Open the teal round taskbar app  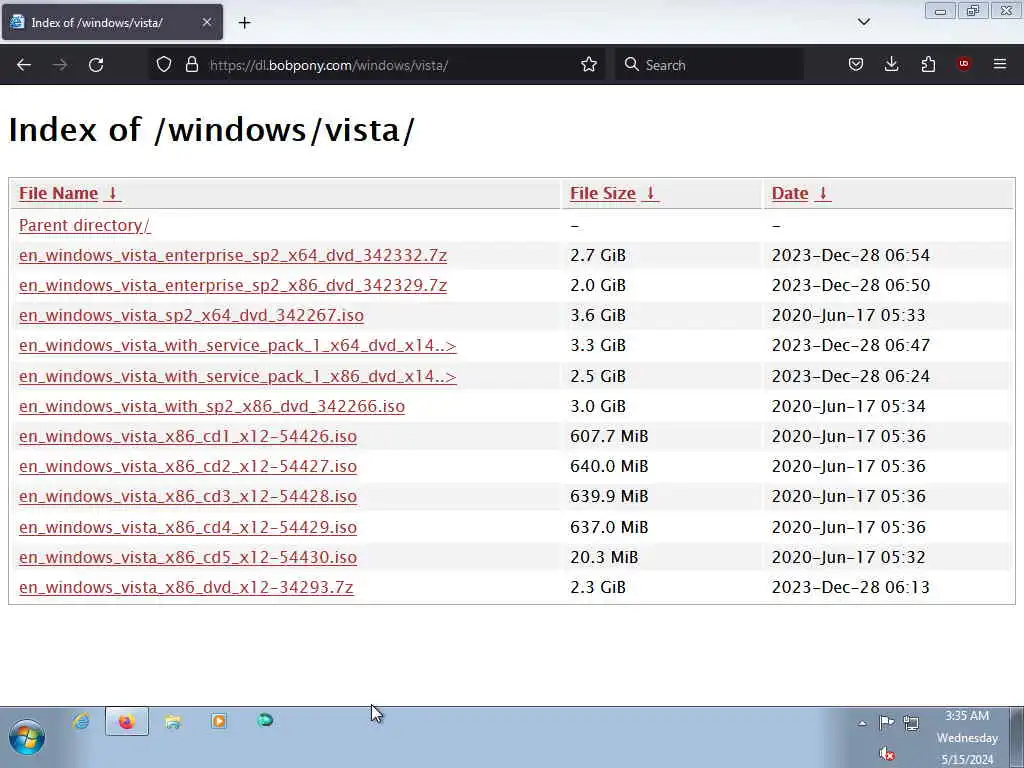pos(264,720)
